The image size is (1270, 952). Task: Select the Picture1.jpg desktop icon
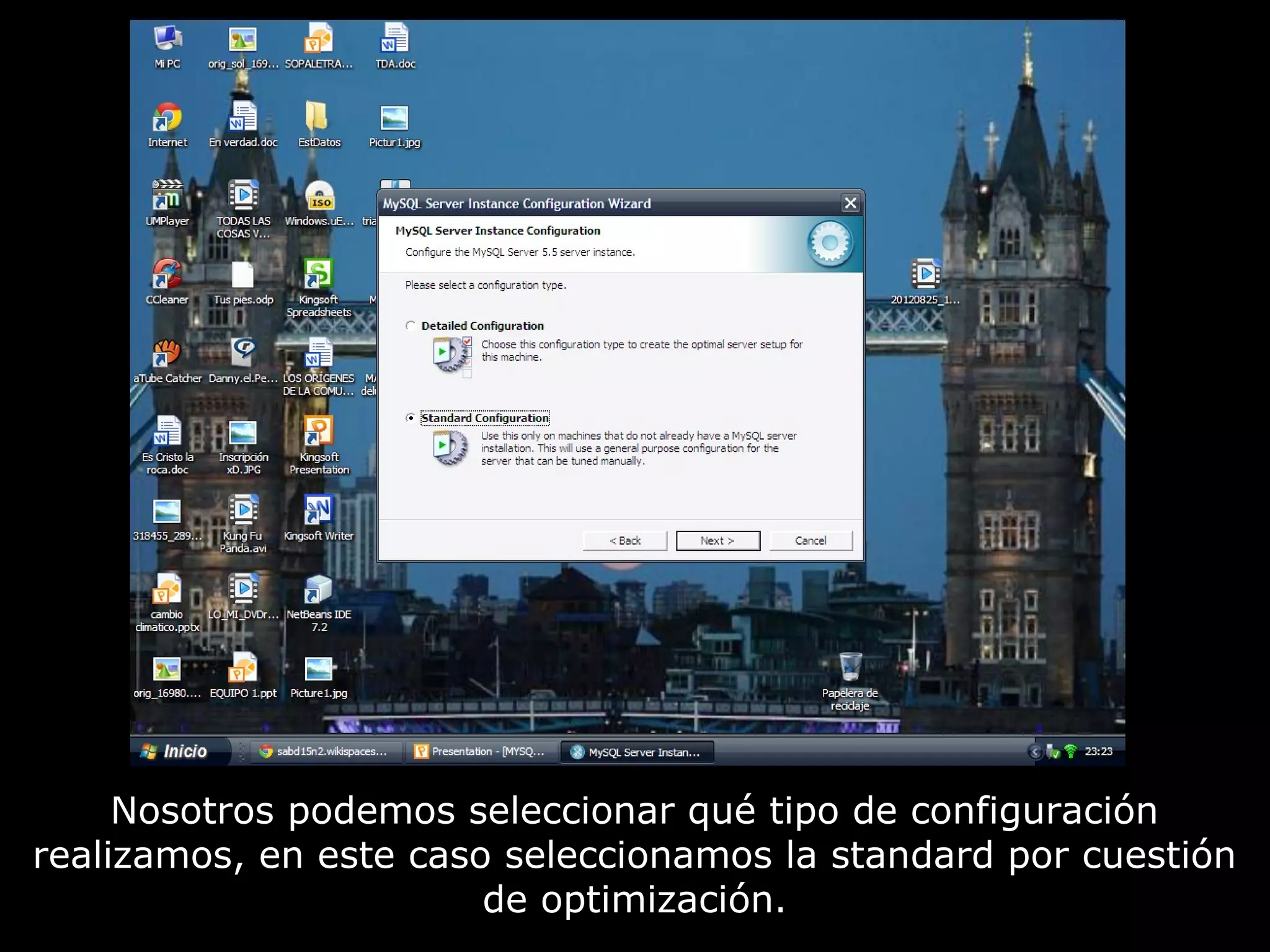319,669
